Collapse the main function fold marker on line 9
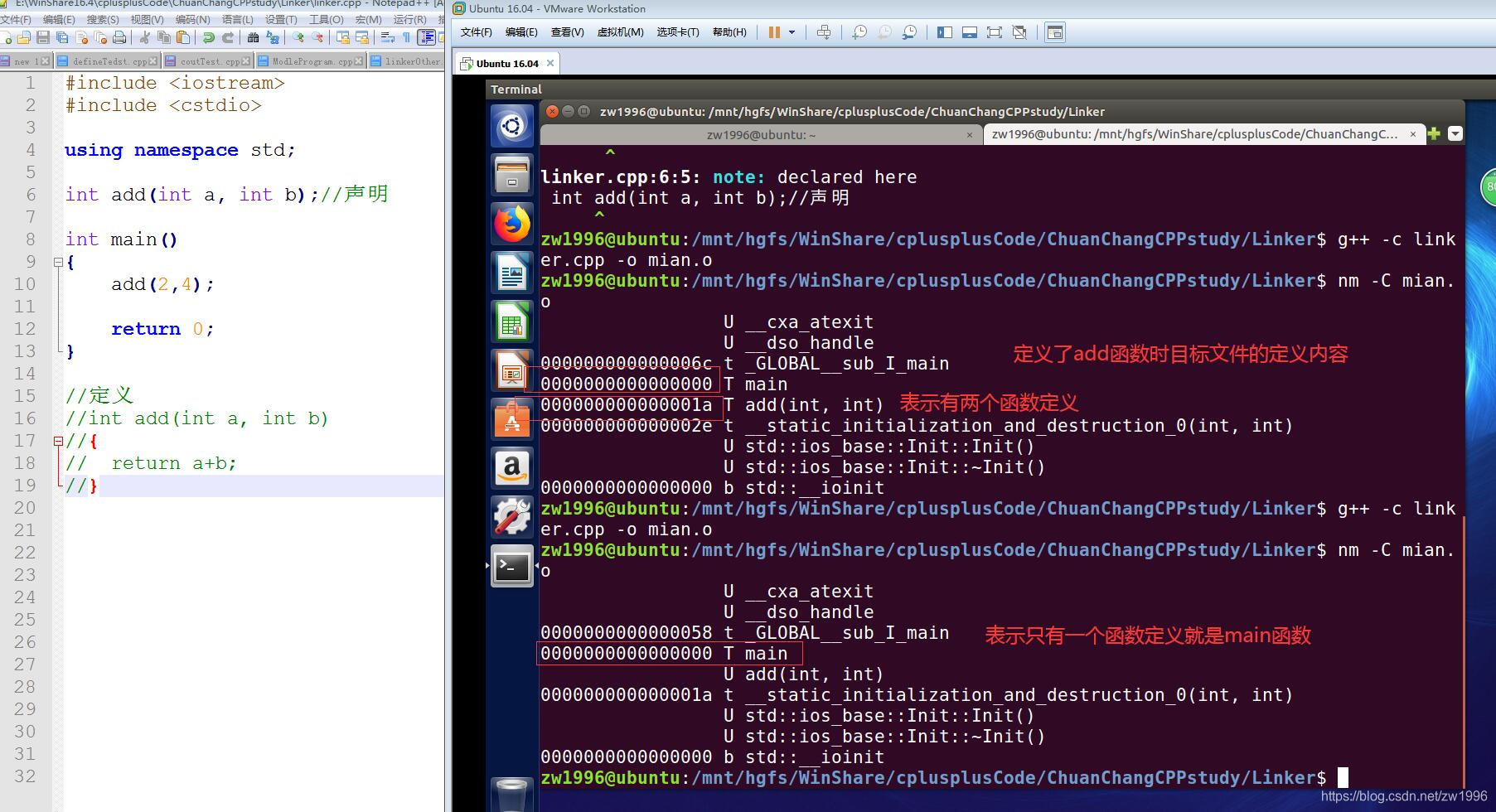 (x=58, y=263)
